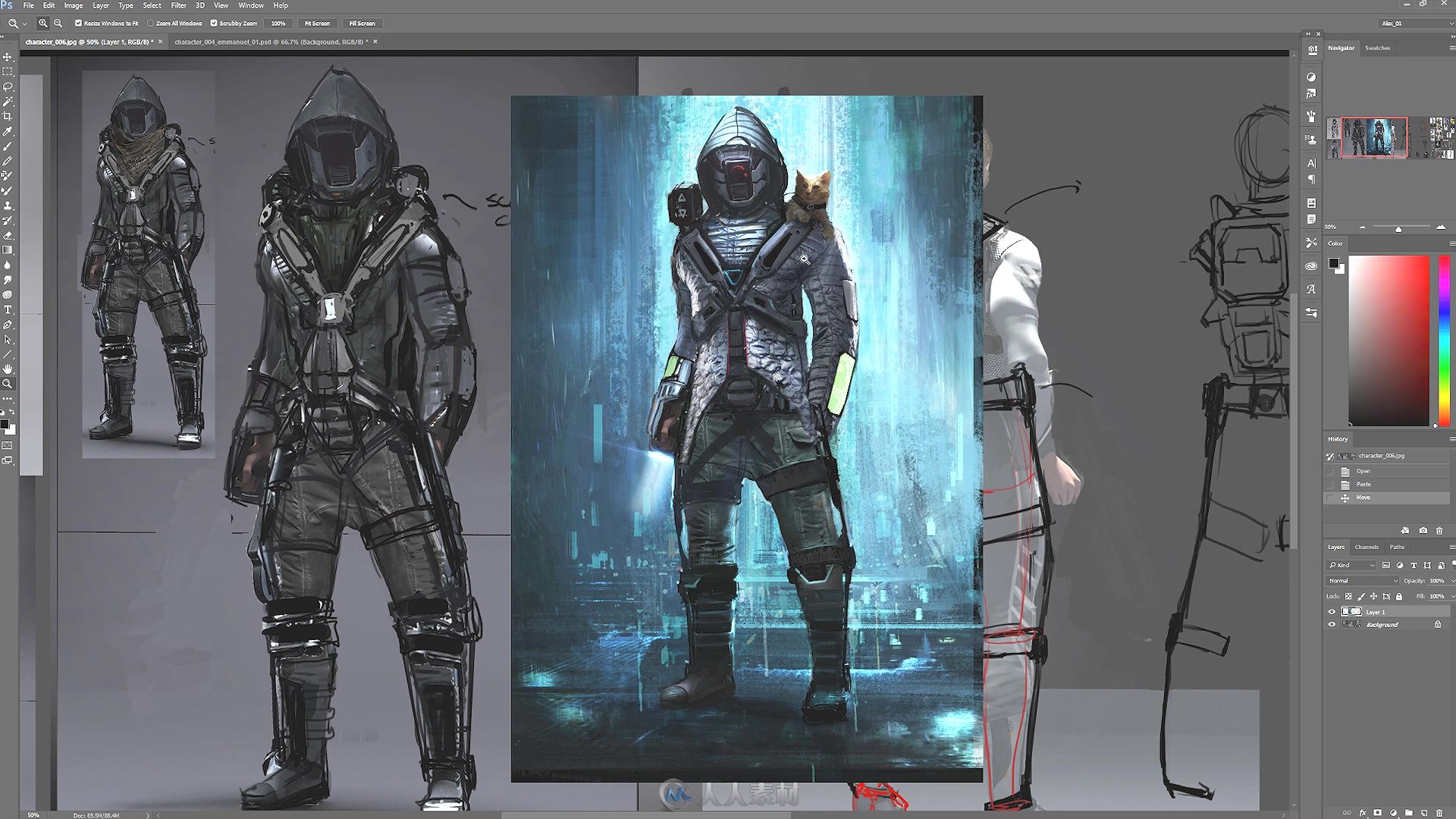Toggle Resize Windows to Fit checkbox

point(78,24)
